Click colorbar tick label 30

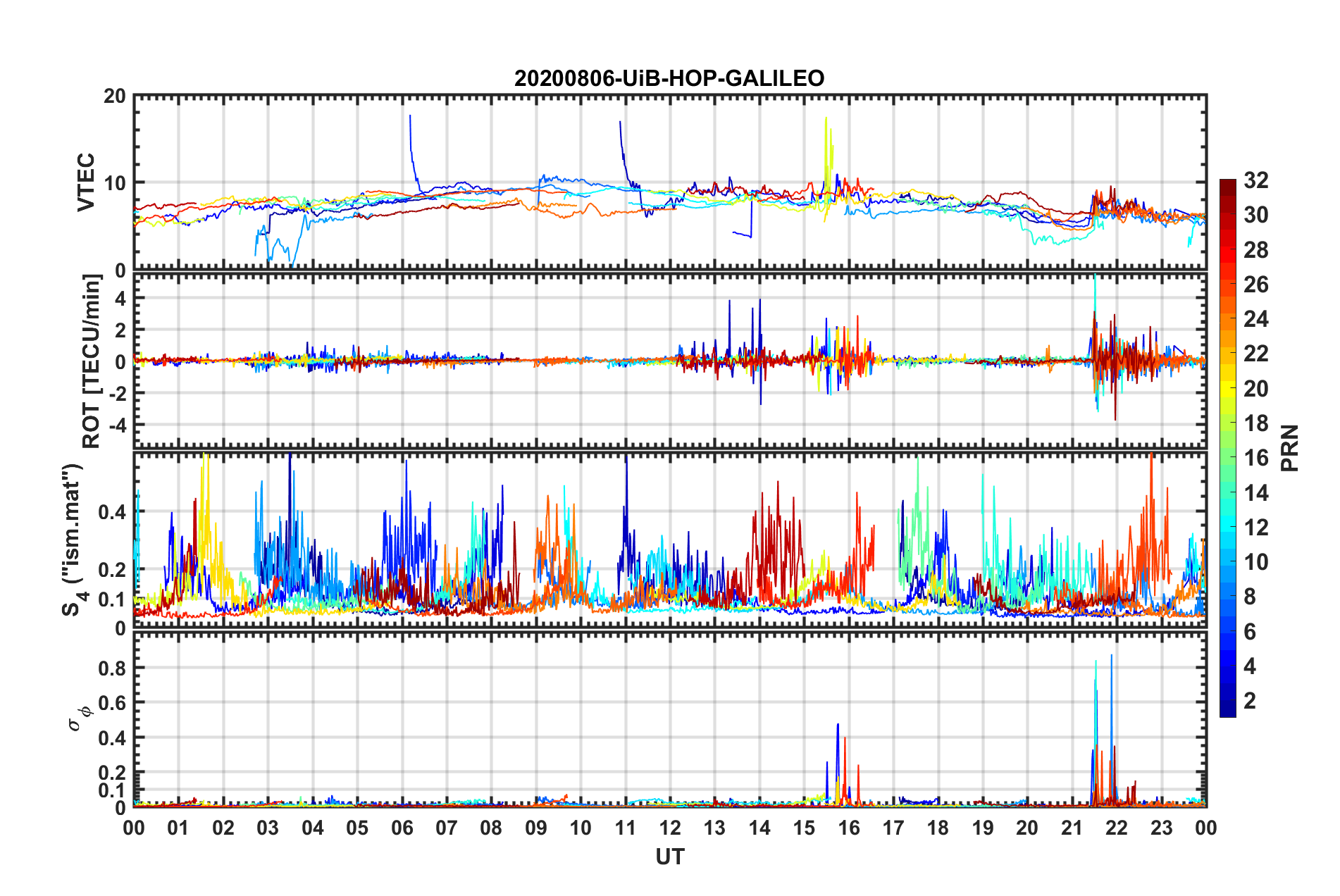(x=1256, y=215)
